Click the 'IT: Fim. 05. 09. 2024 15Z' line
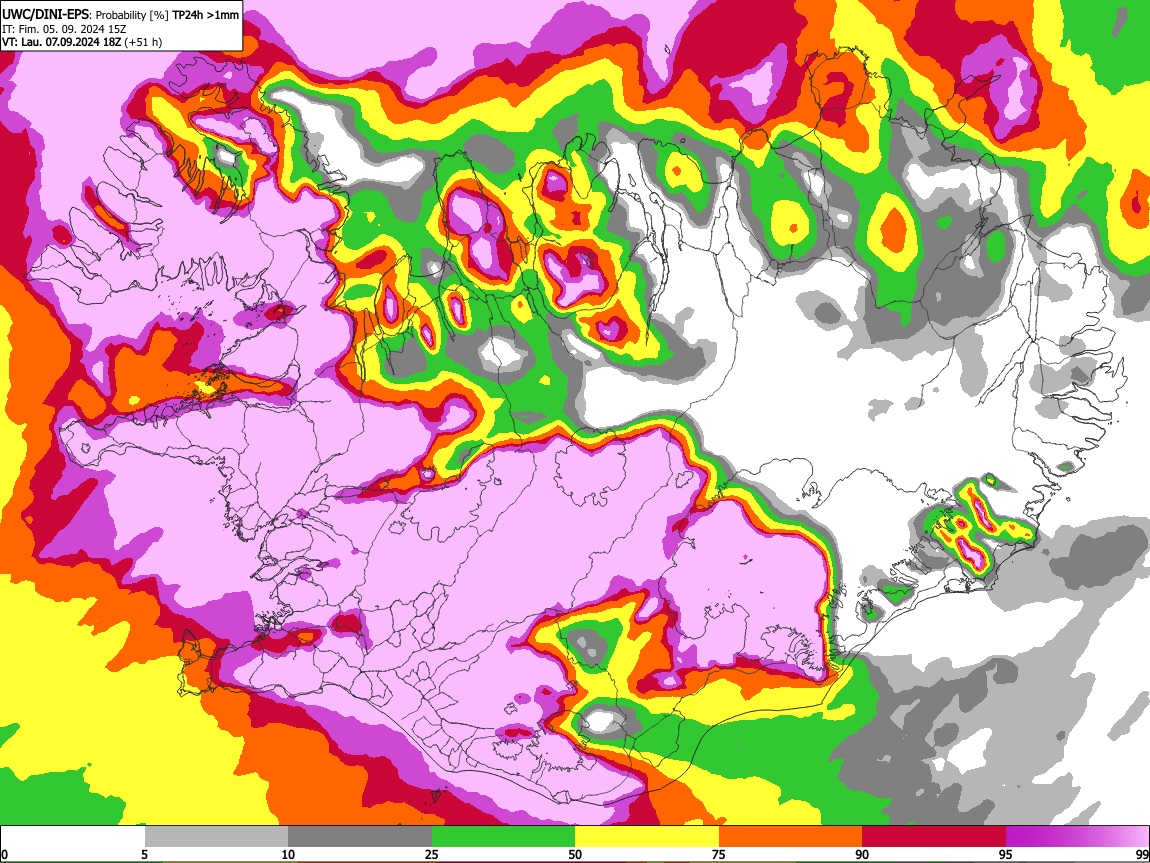1150x863 pixels. (64, 29)
